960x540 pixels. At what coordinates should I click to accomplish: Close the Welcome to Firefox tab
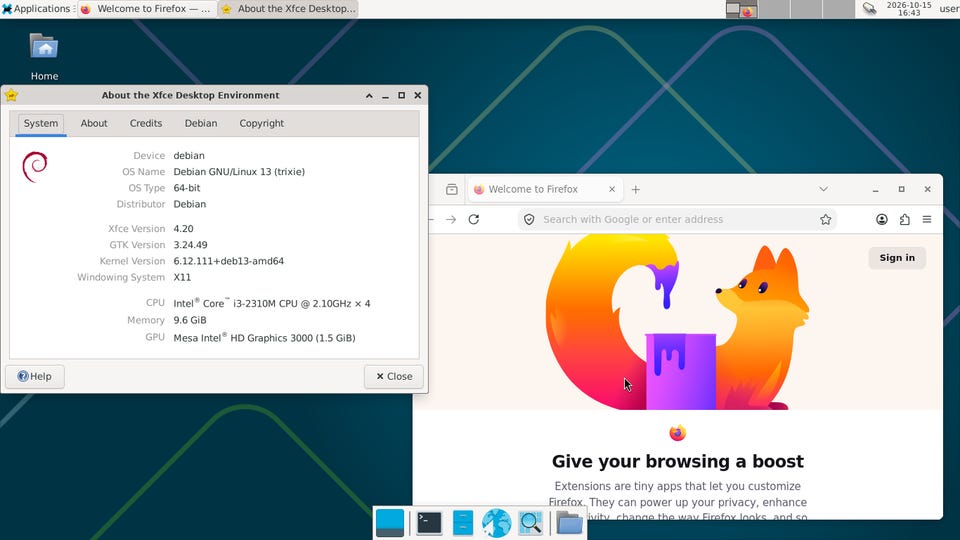pyautogui.click(x=612, y=189)
